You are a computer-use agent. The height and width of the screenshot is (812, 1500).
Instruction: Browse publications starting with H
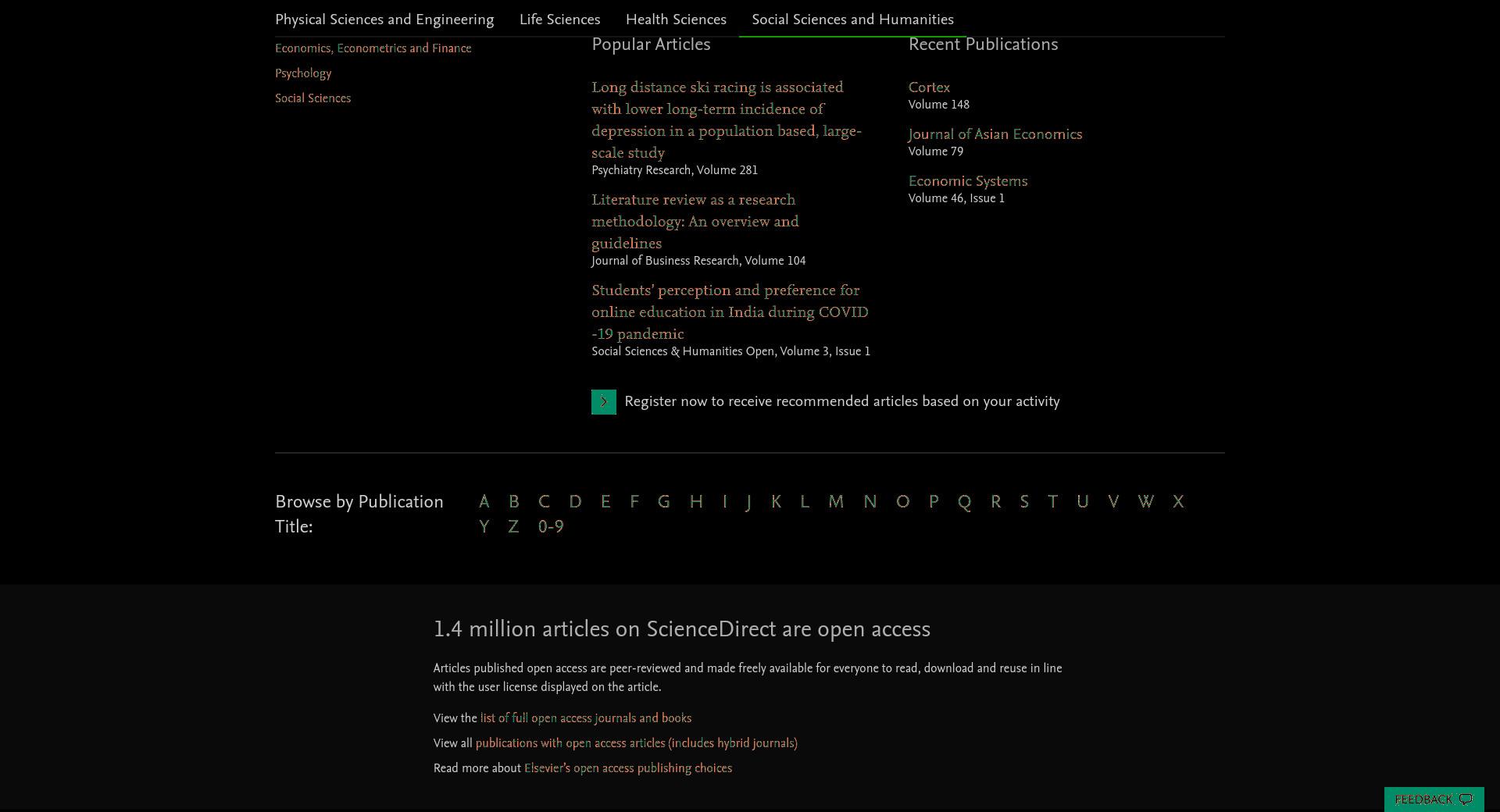pos(696,502)
